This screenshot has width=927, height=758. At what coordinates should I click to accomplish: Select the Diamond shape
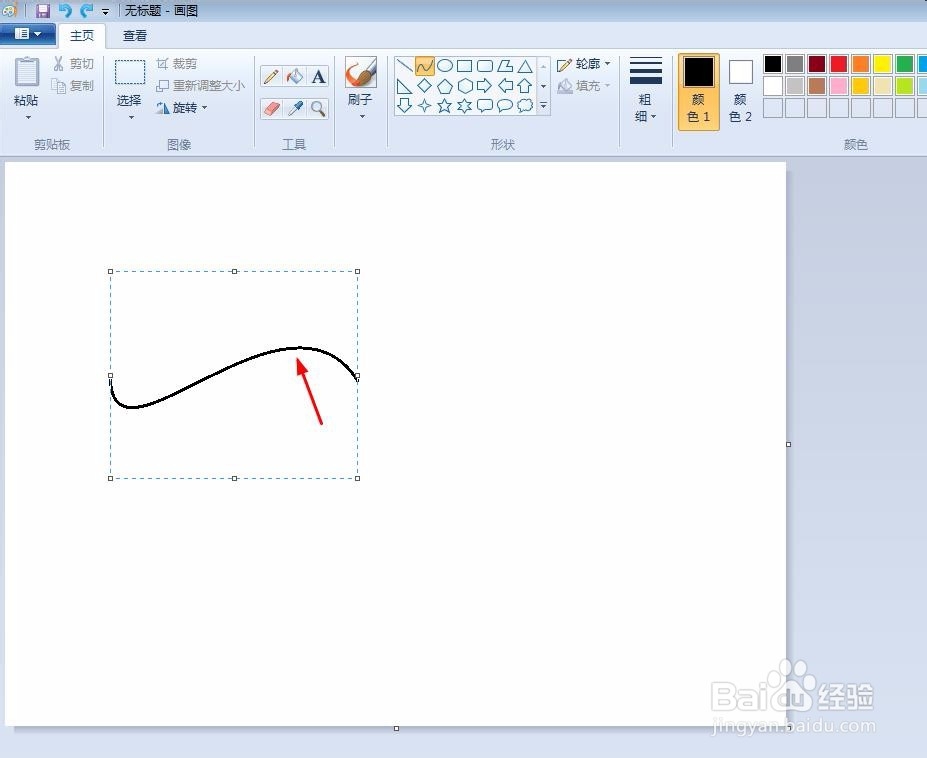pos(424,86)
